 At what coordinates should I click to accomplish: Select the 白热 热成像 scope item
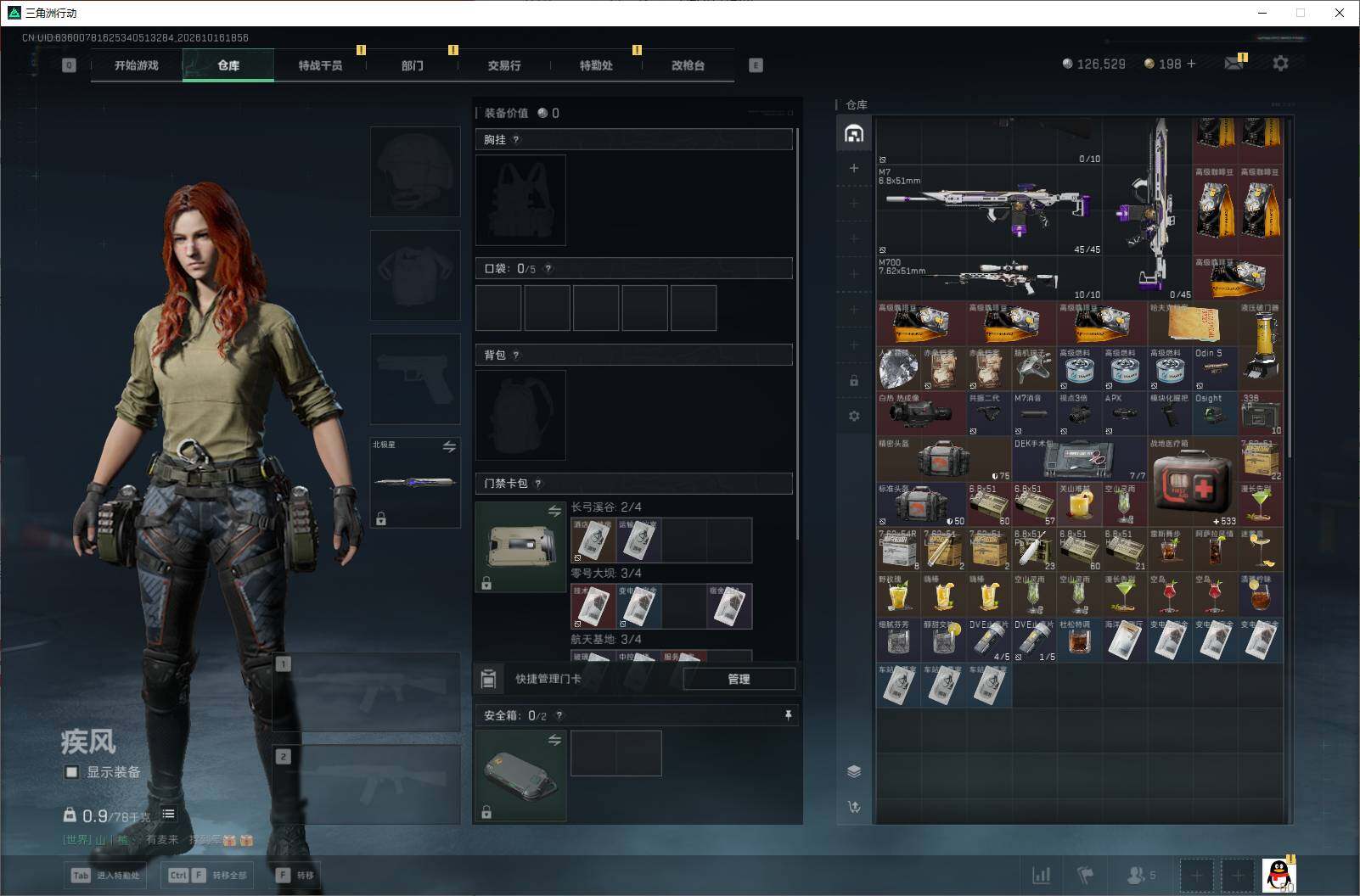(921, 413)
